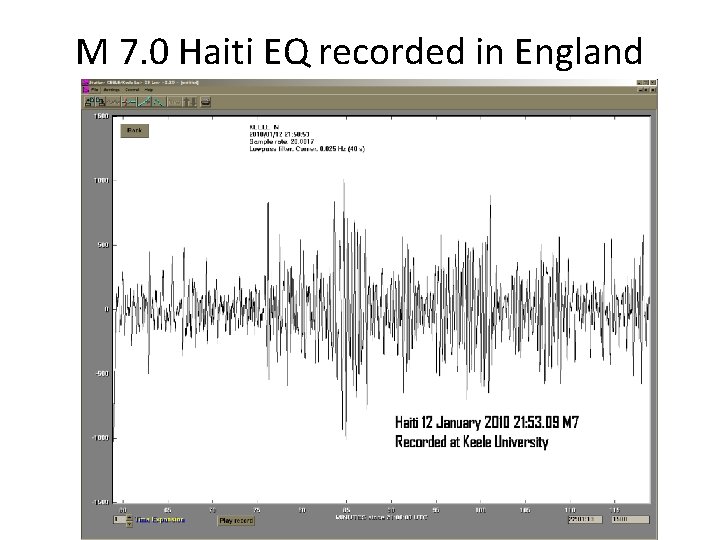Click the 'MINUTES since' axis label
This screenshot has width=720, height=540.
pos(381,518)
